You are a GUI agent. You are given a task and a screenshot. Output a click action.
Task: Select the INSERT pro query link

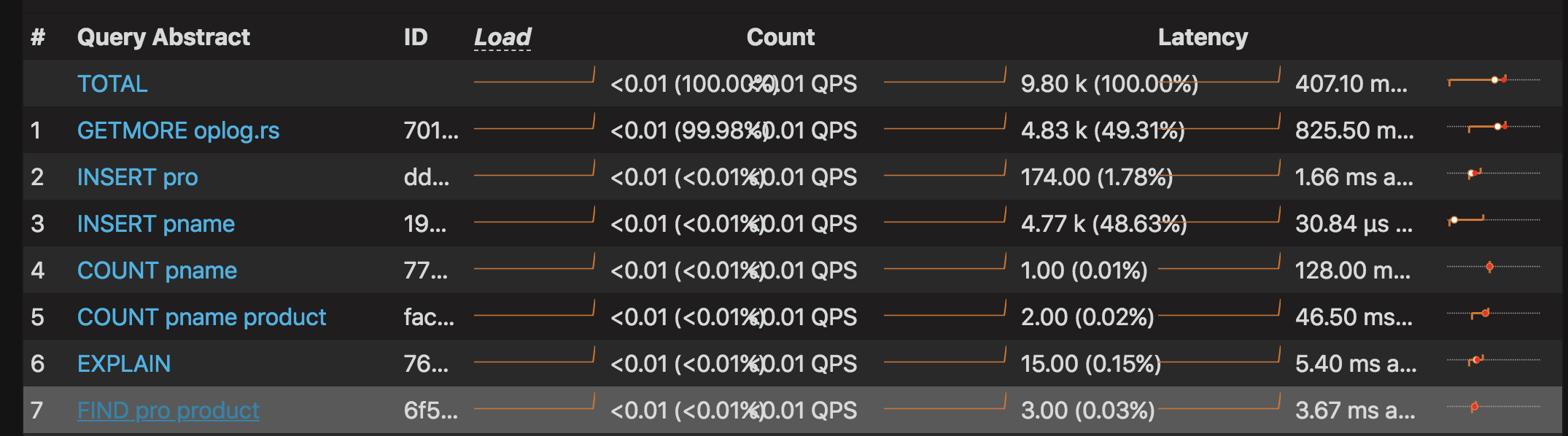point(137,177)
